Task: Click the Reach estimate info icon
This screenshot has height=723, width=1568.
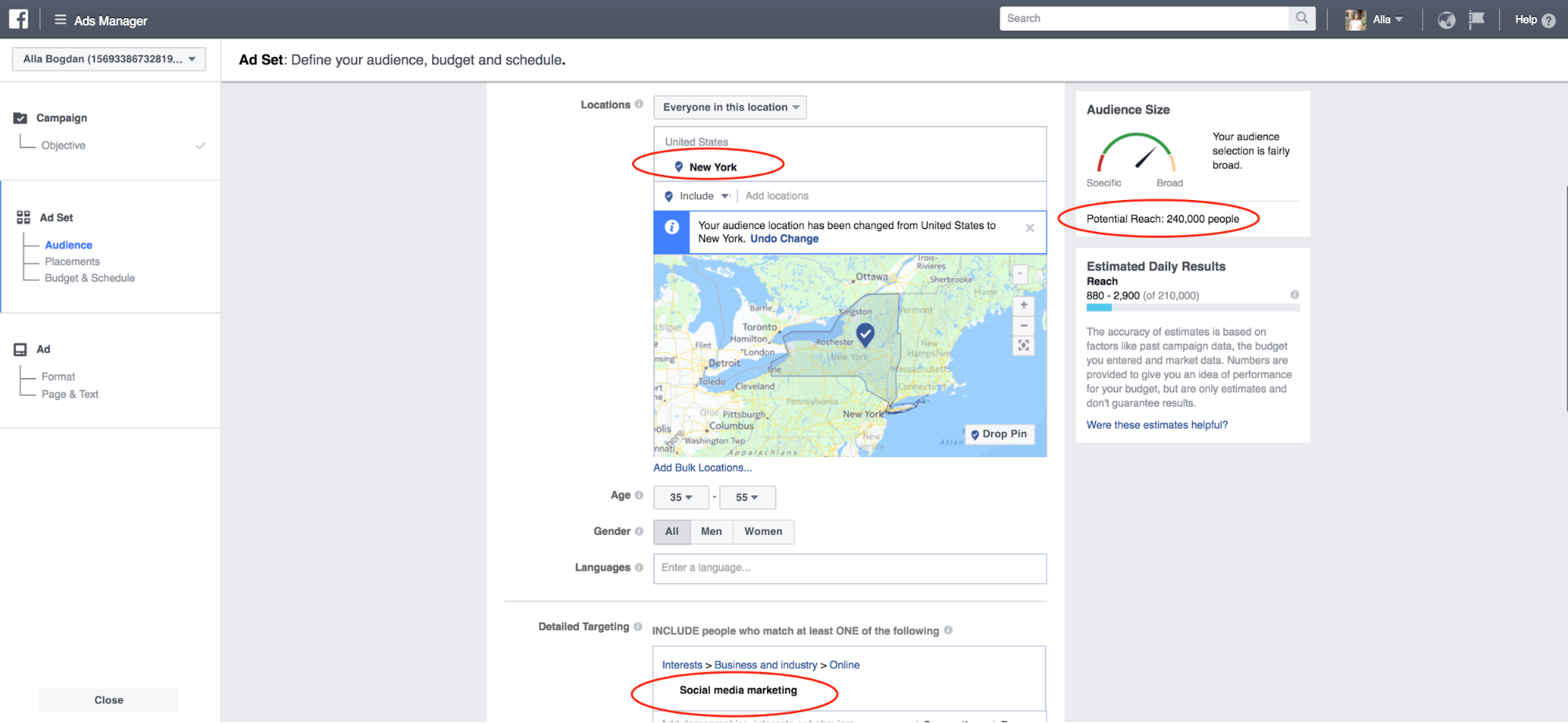Action: 1295,295
